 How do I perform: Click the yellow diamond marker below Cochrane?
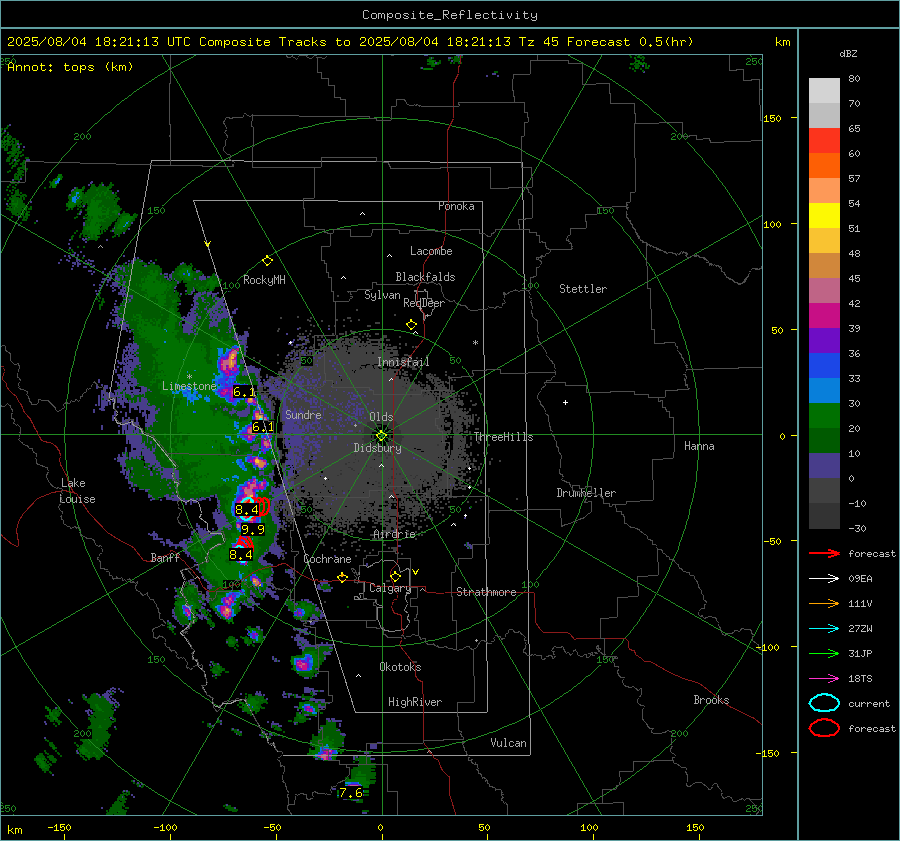[x=343, y=577]
